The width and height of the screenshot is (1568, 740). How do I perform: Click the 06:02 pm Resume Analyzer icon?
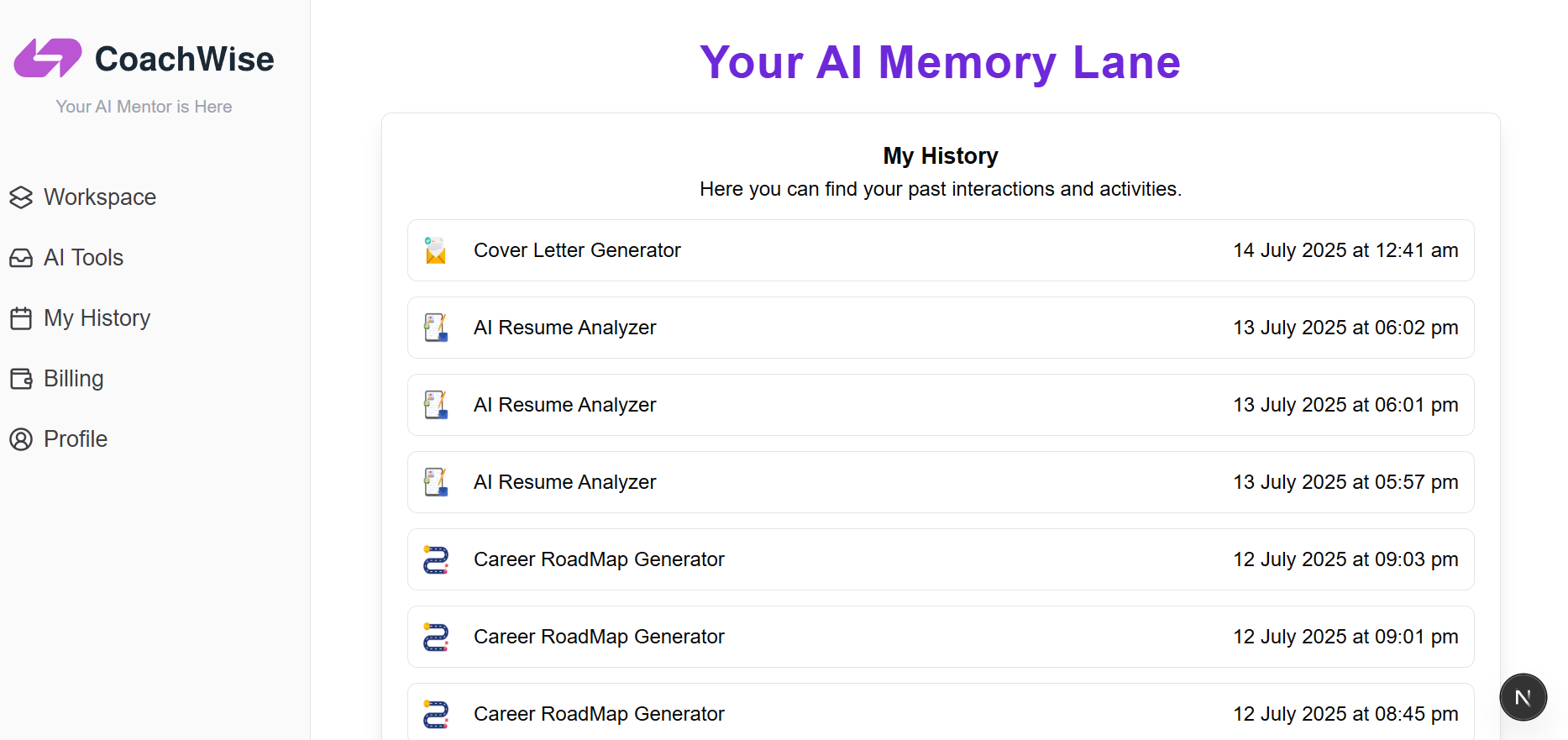coord(435,328)
